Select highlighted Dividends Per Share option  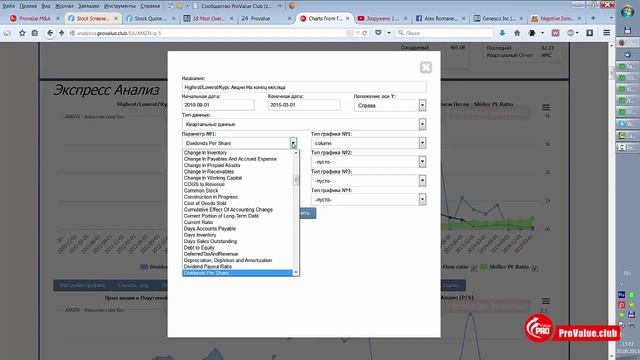coord(238,273)
